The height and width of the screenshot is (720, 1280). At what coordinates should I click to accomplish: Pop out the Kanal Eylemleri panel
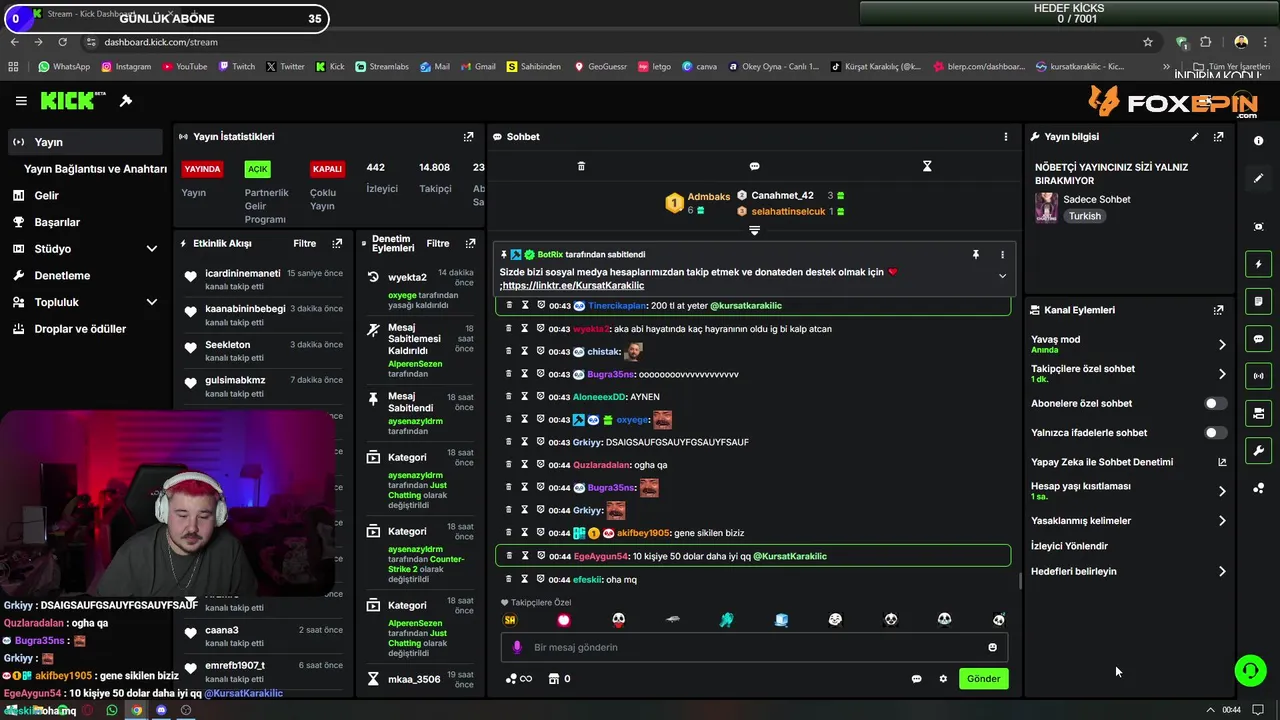(x=1218, y=310)
